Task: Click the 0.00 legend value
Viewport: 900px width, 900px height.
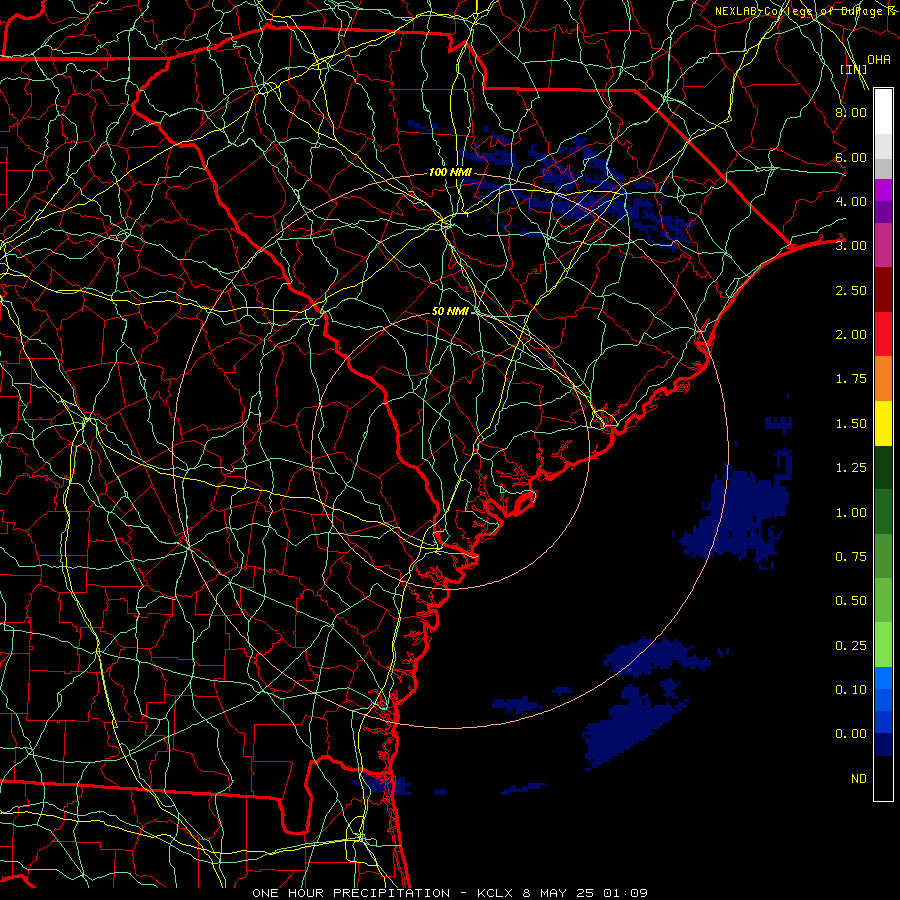Action: [x=851, y=734]
